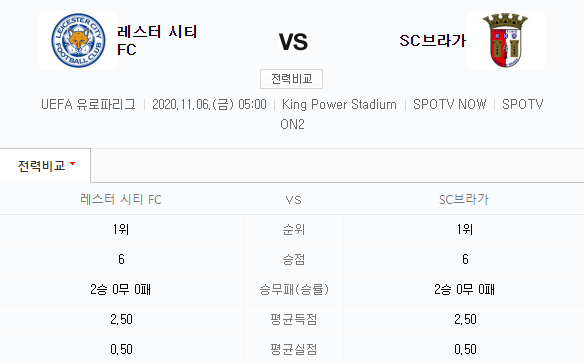Click the 순위 row label
The height and width of the screenshot is (363, 584).
[x=293, y=229]
